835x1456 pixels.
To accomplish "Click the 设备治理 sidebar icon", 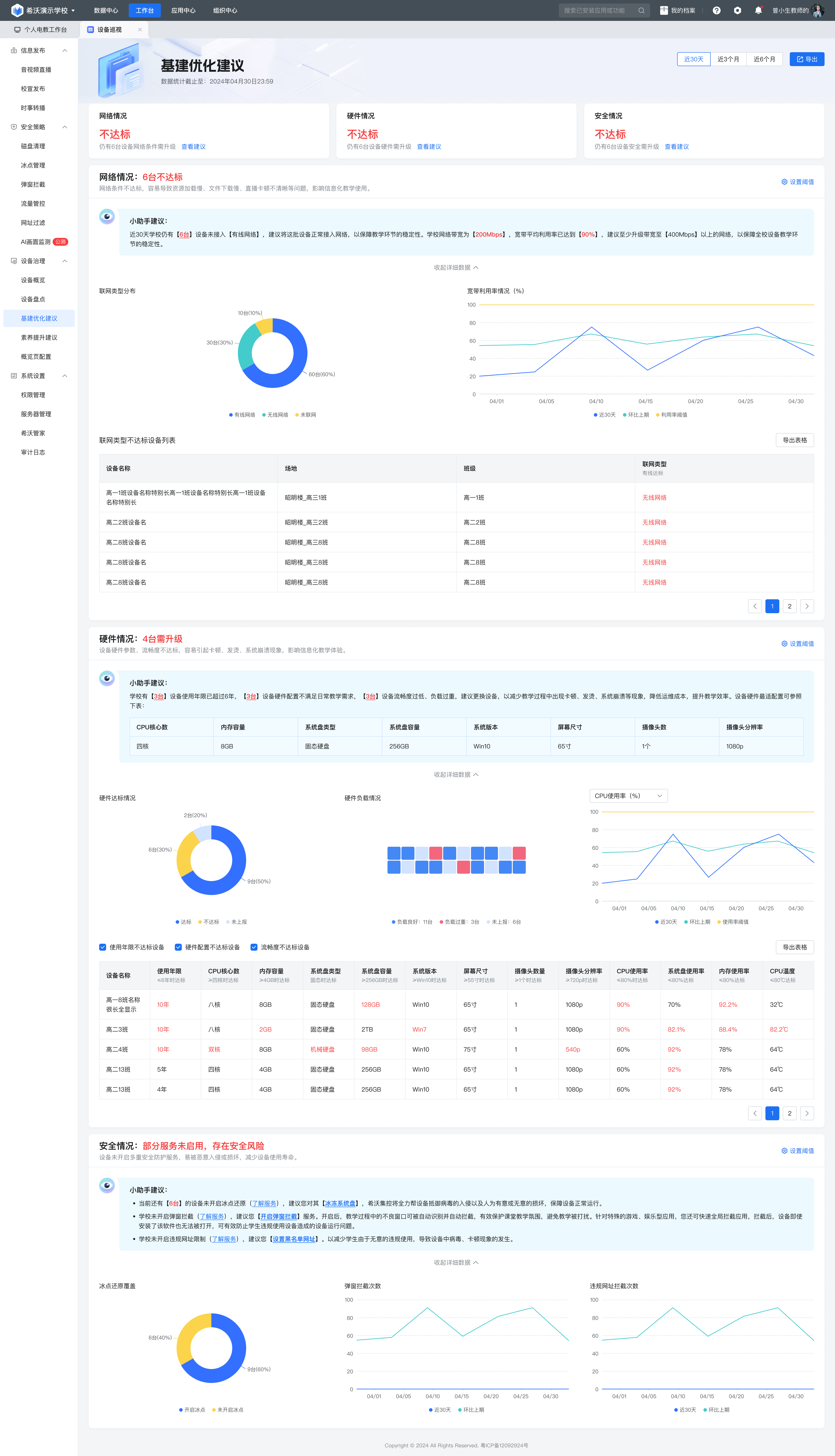I will pyautogui.click(x=14, y=261).
